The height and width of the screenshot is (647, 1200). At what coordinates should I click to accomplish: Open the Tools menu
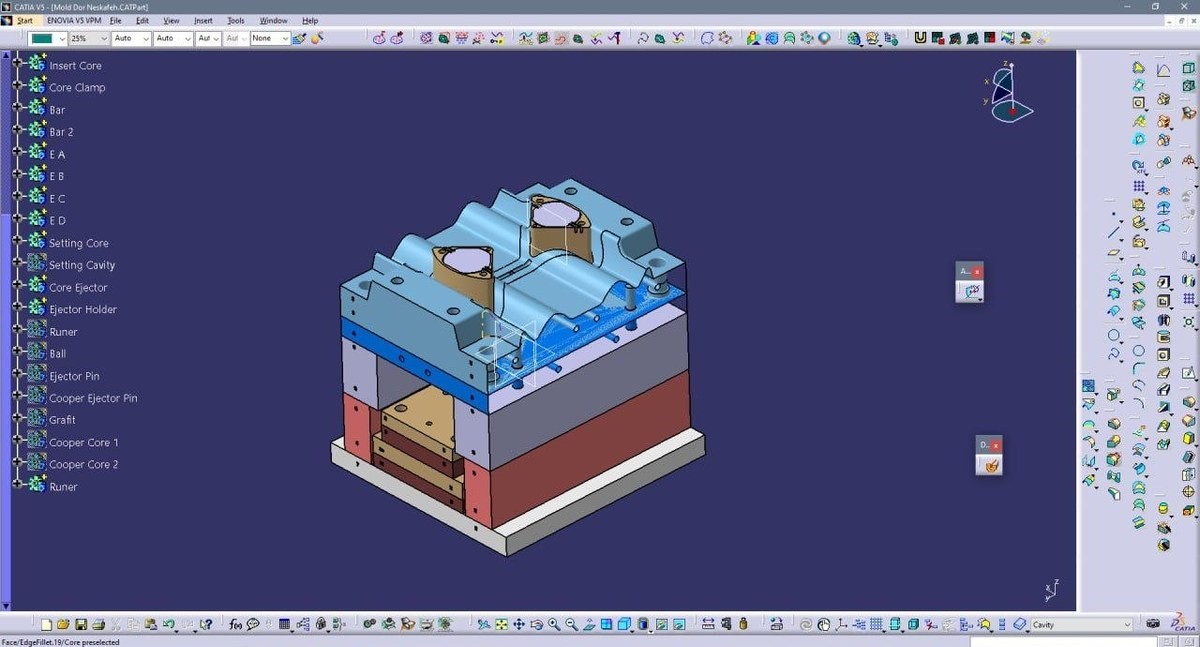pyautogui.click(x=236, y=20)
